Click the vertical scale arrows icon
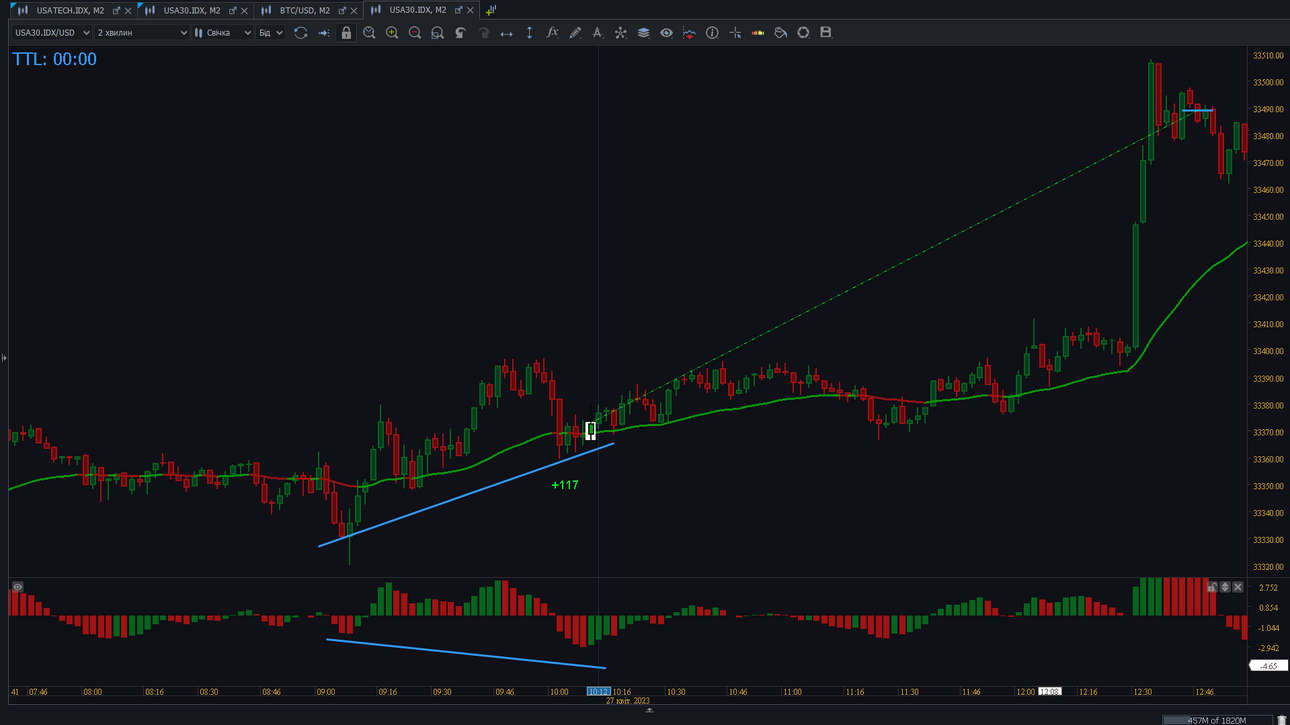The height and width of the screenshot is (725, 1290). coord(529,33)
